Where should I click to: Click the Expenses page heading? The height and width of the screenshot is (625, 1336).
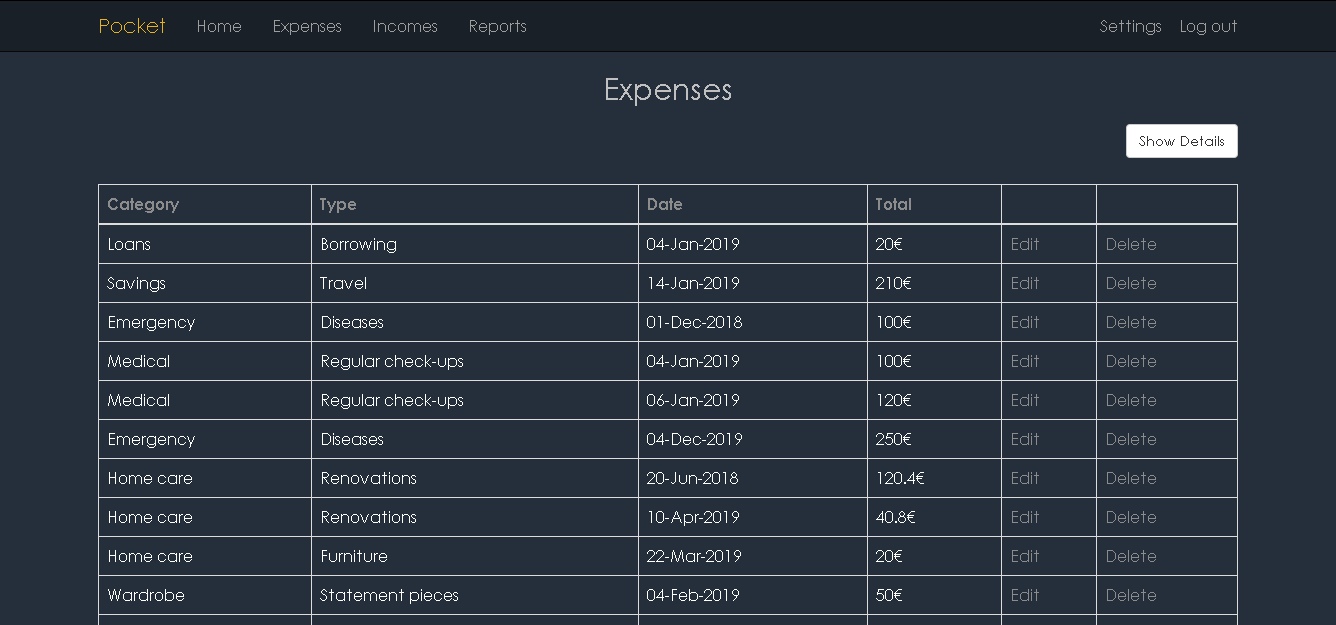tap(668, 90)
